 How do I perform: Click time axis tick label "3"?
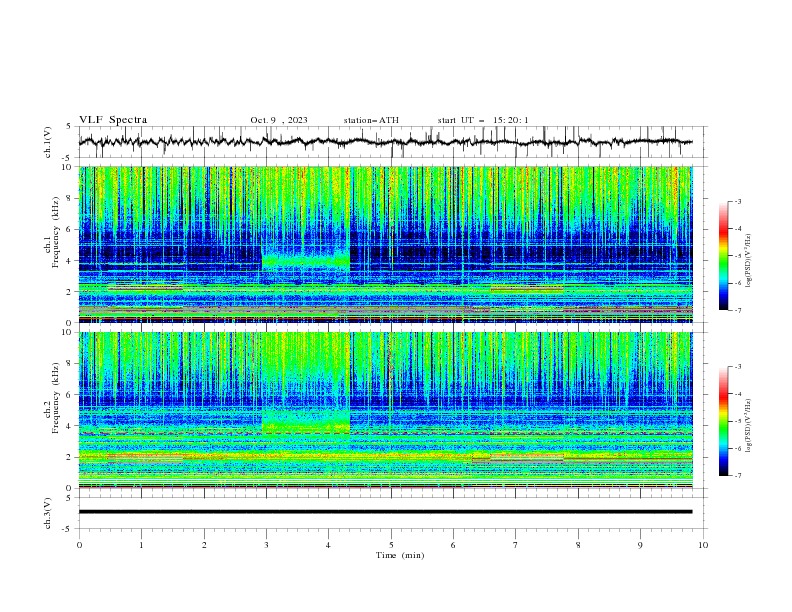(x=266, y=545)
